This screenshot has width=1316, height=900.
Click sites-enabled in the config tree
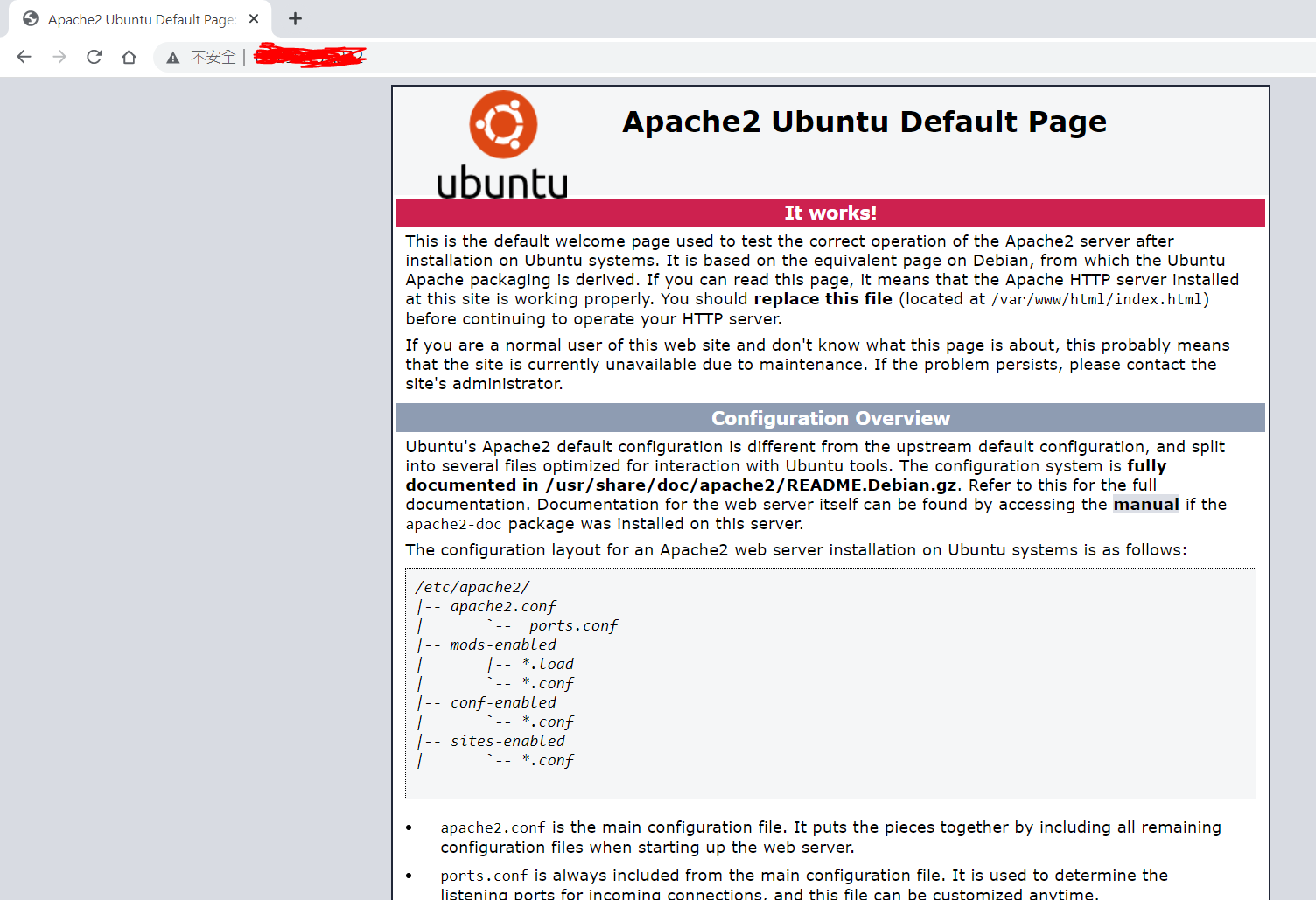click(507, 742)
